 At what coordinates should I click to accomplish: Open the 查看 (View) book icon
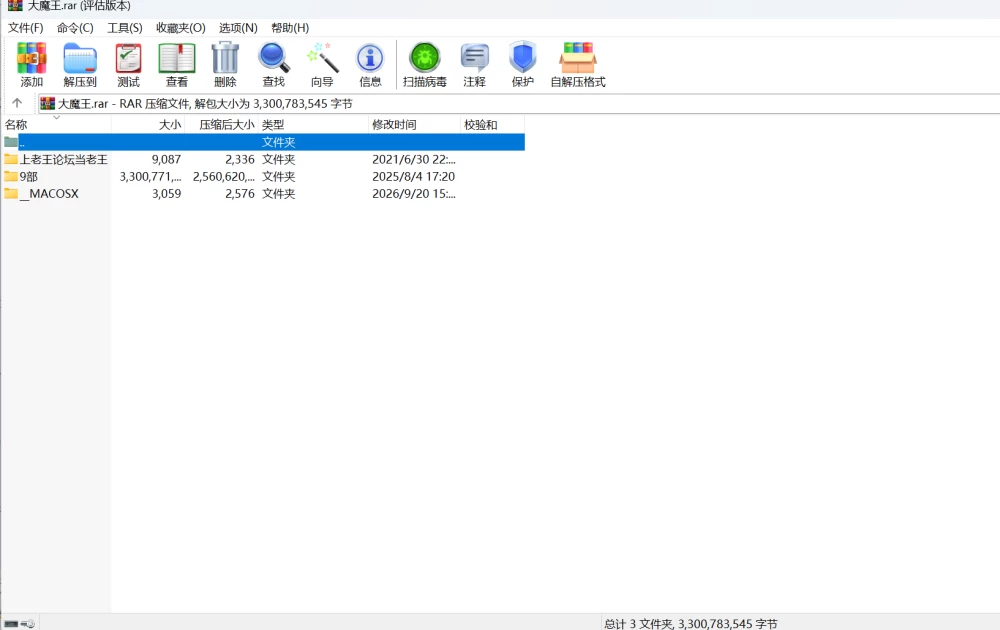pyautogui.click(x=177, y=58)
